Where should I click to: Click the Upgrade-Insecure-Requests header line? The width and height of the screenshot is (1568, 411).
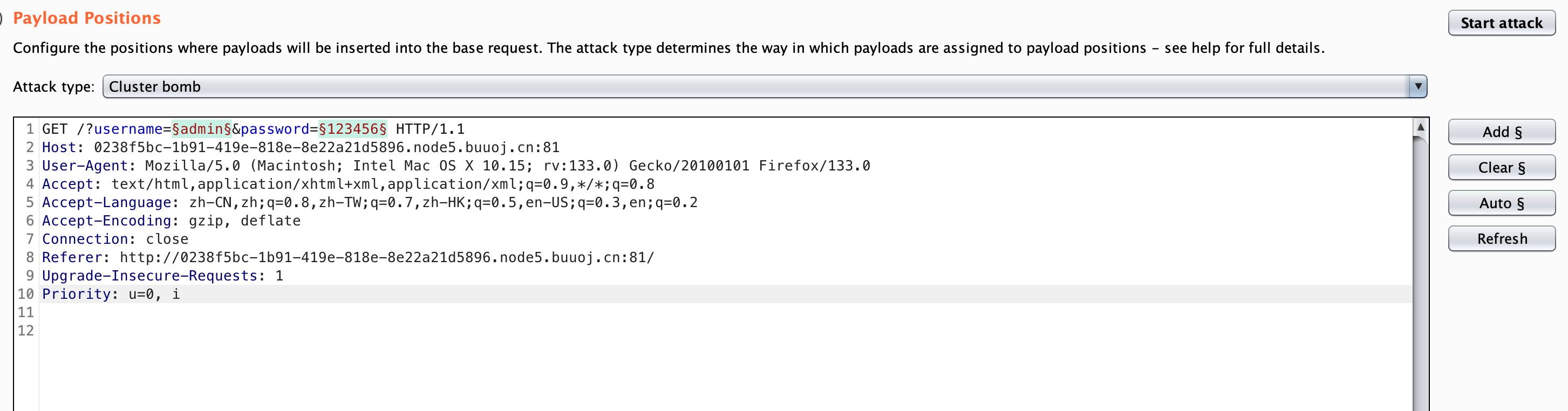(162, 276)
